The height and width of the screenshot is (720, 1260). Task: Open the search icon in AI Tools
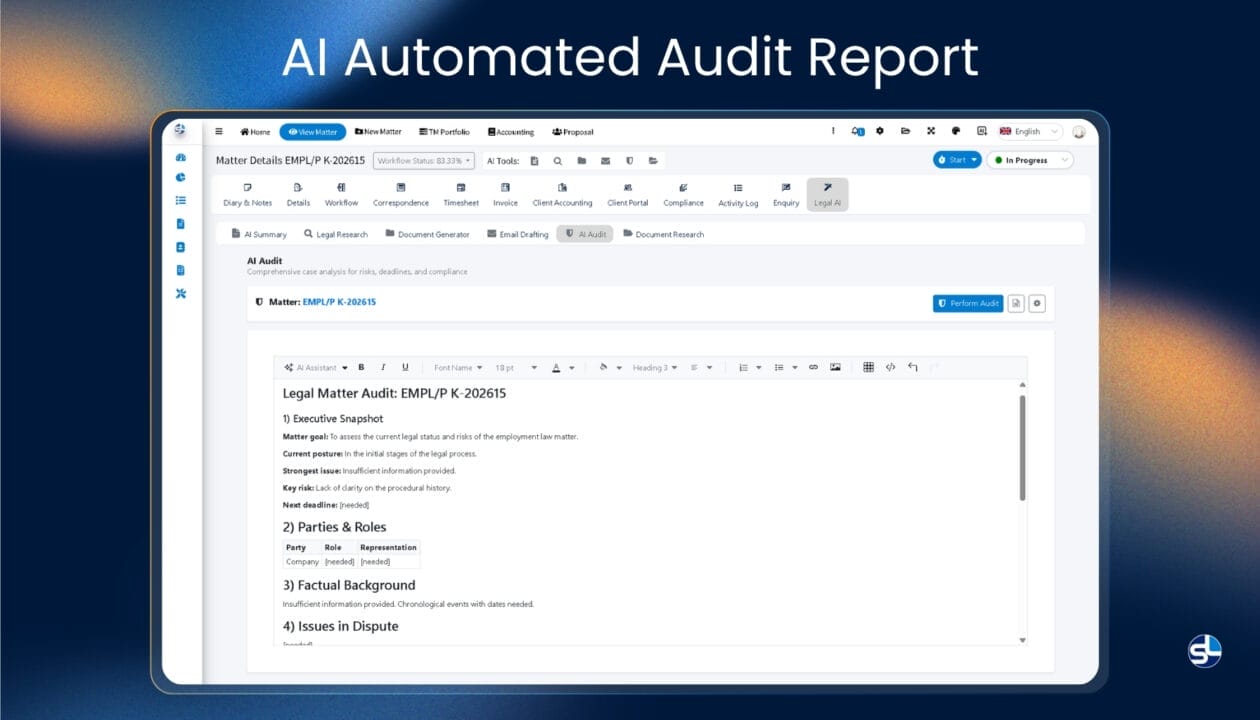[558, 160]
